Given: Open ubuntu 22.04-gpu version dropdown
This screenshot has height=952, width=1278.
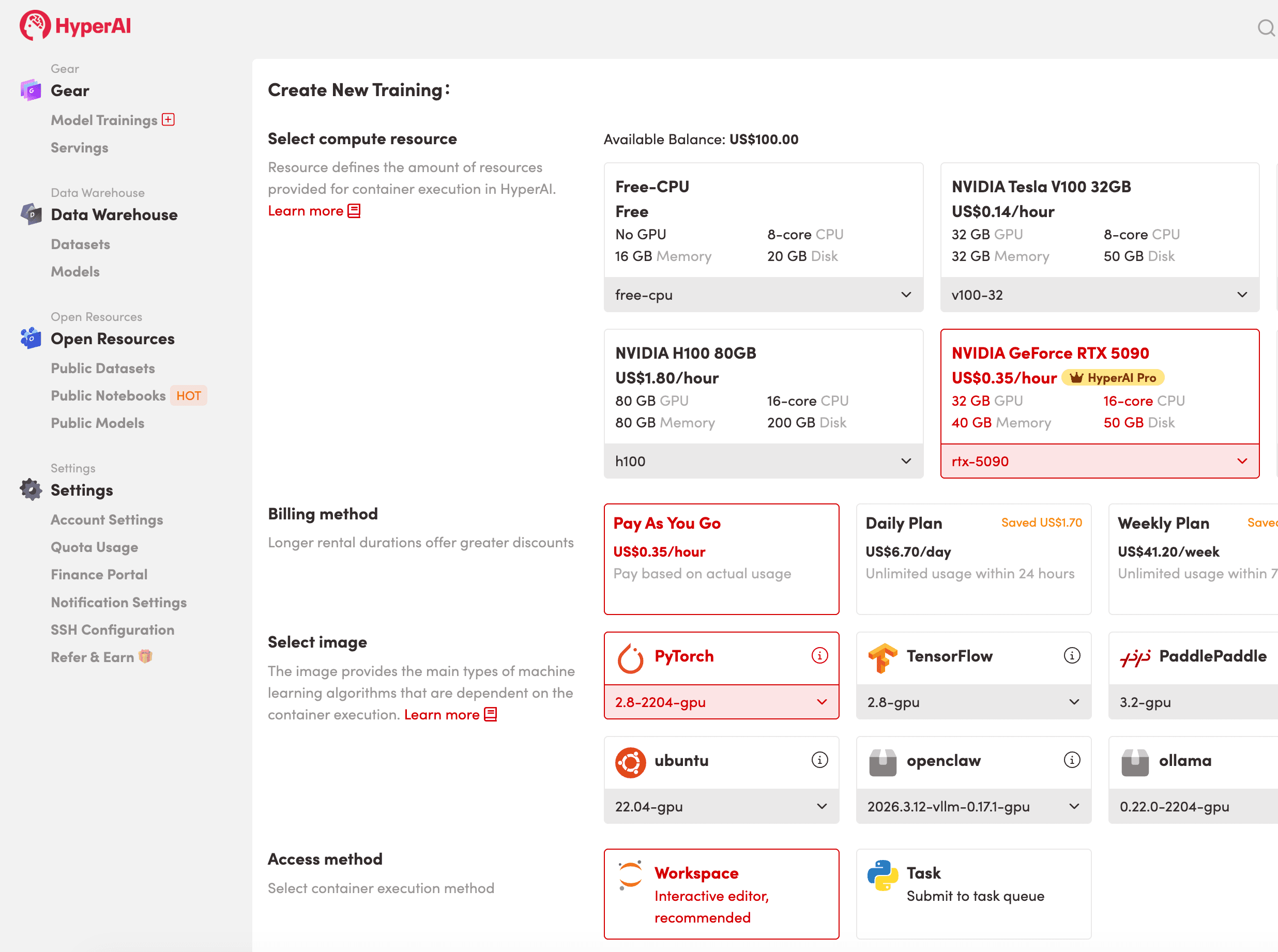Looking at the screenshot, I should 721,806.
